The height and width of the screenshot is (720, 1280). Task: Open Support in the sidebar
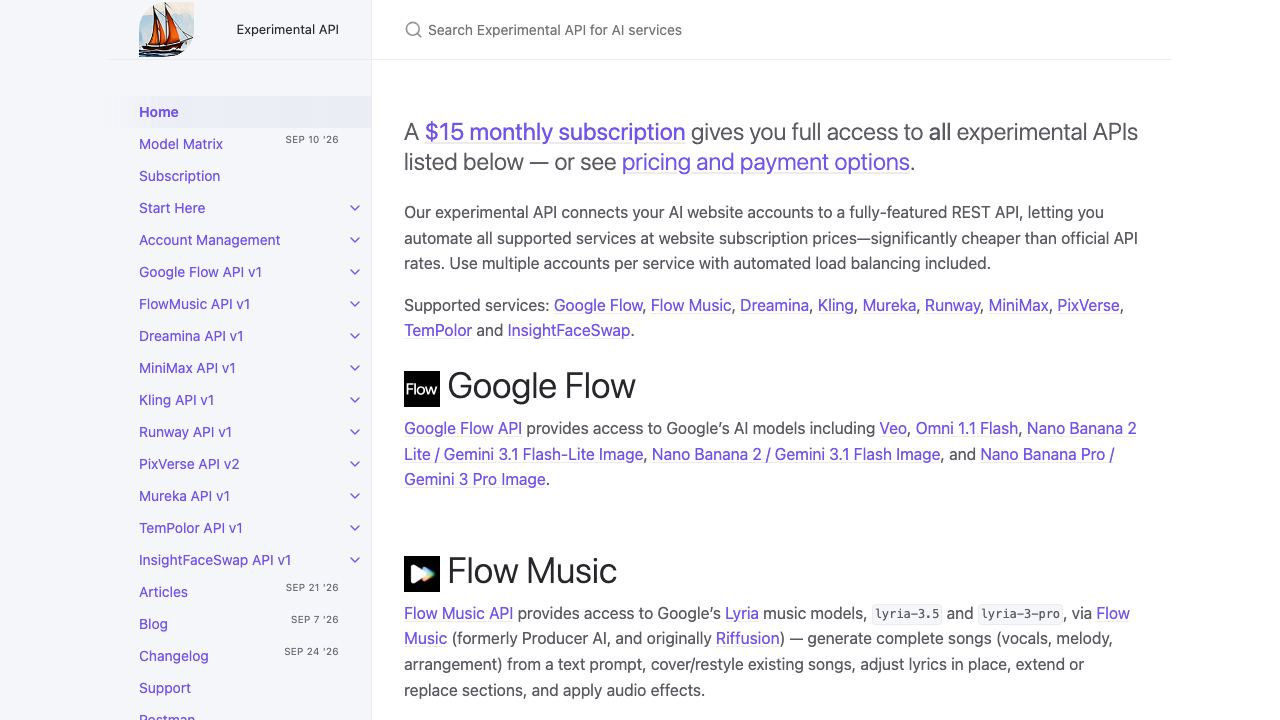(165, 688)
